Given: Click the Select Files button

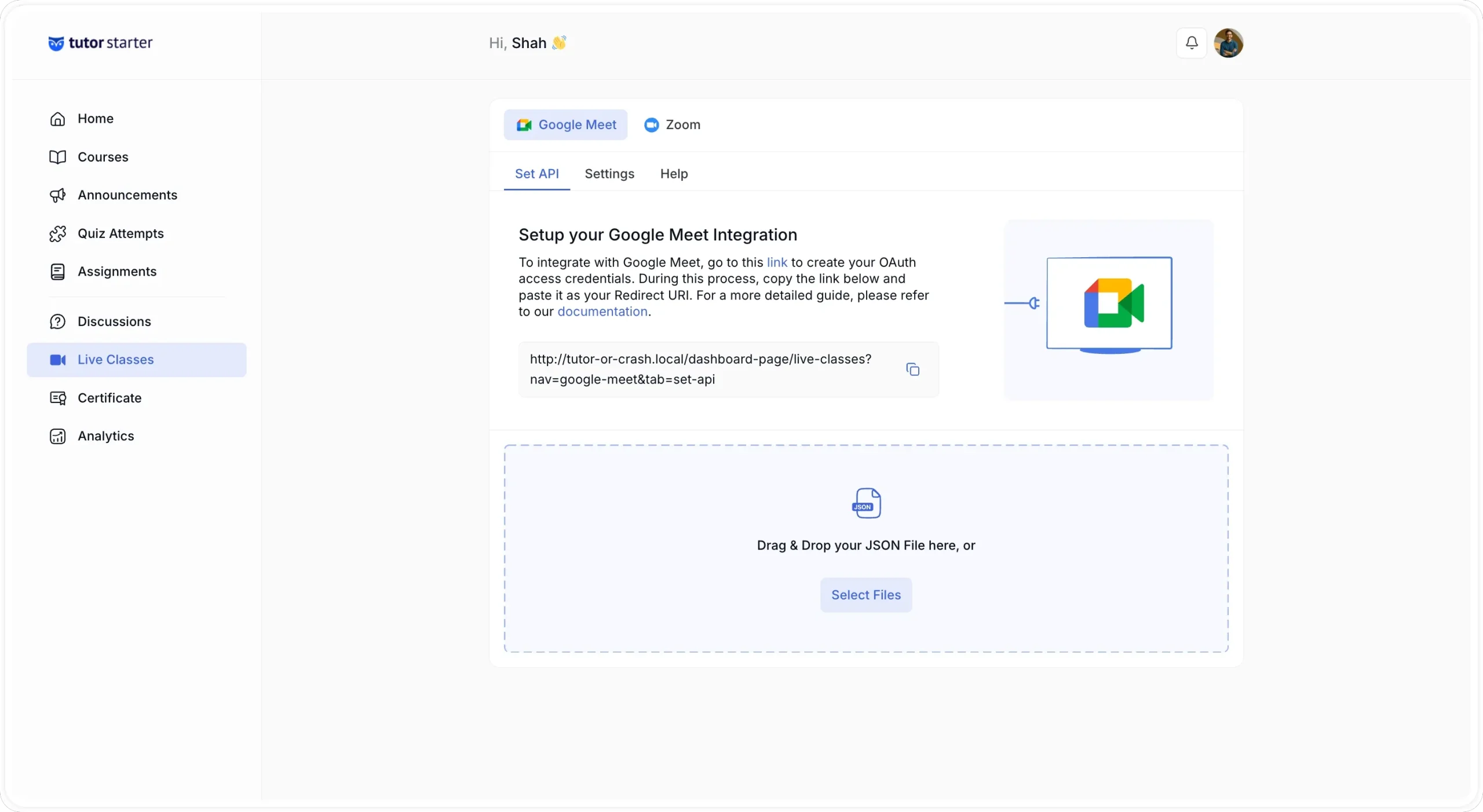Looking at the screenshot, I should 866,595.
